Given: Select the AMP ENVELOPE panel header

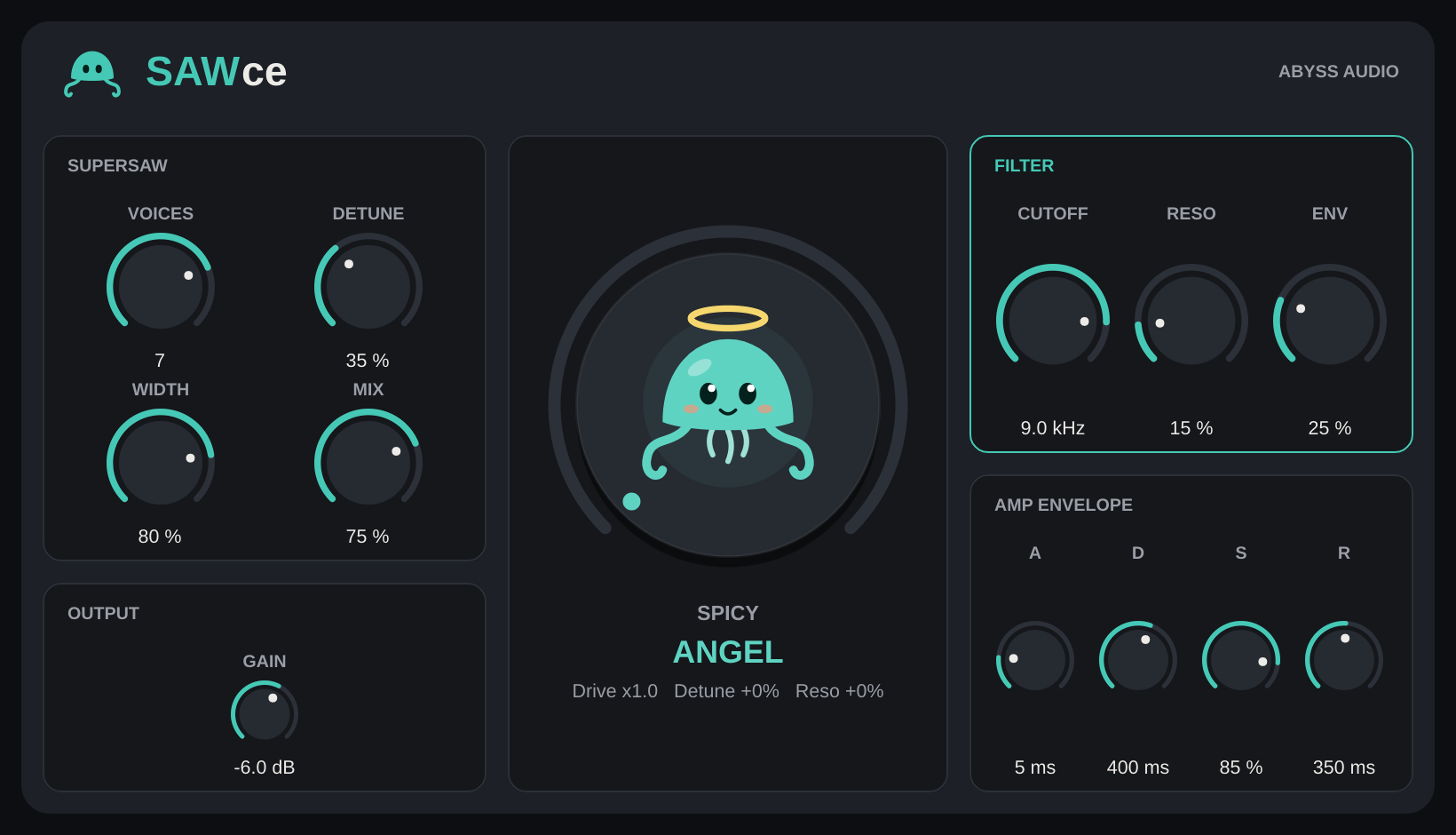Looking at the screenshot, I should click(1064, 505).
